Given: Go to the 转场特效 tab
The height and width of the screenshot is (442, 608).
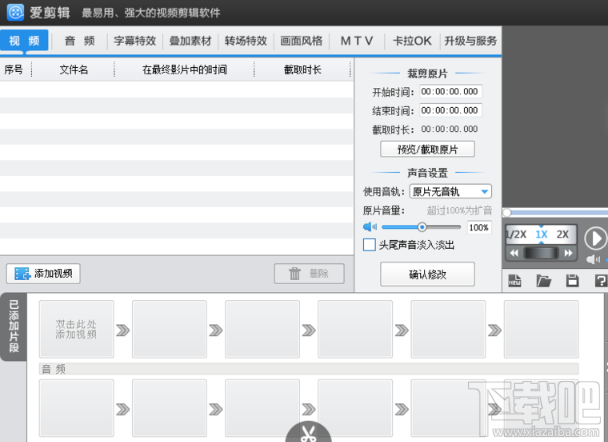Looking at the screenshot, I should 245,41.
